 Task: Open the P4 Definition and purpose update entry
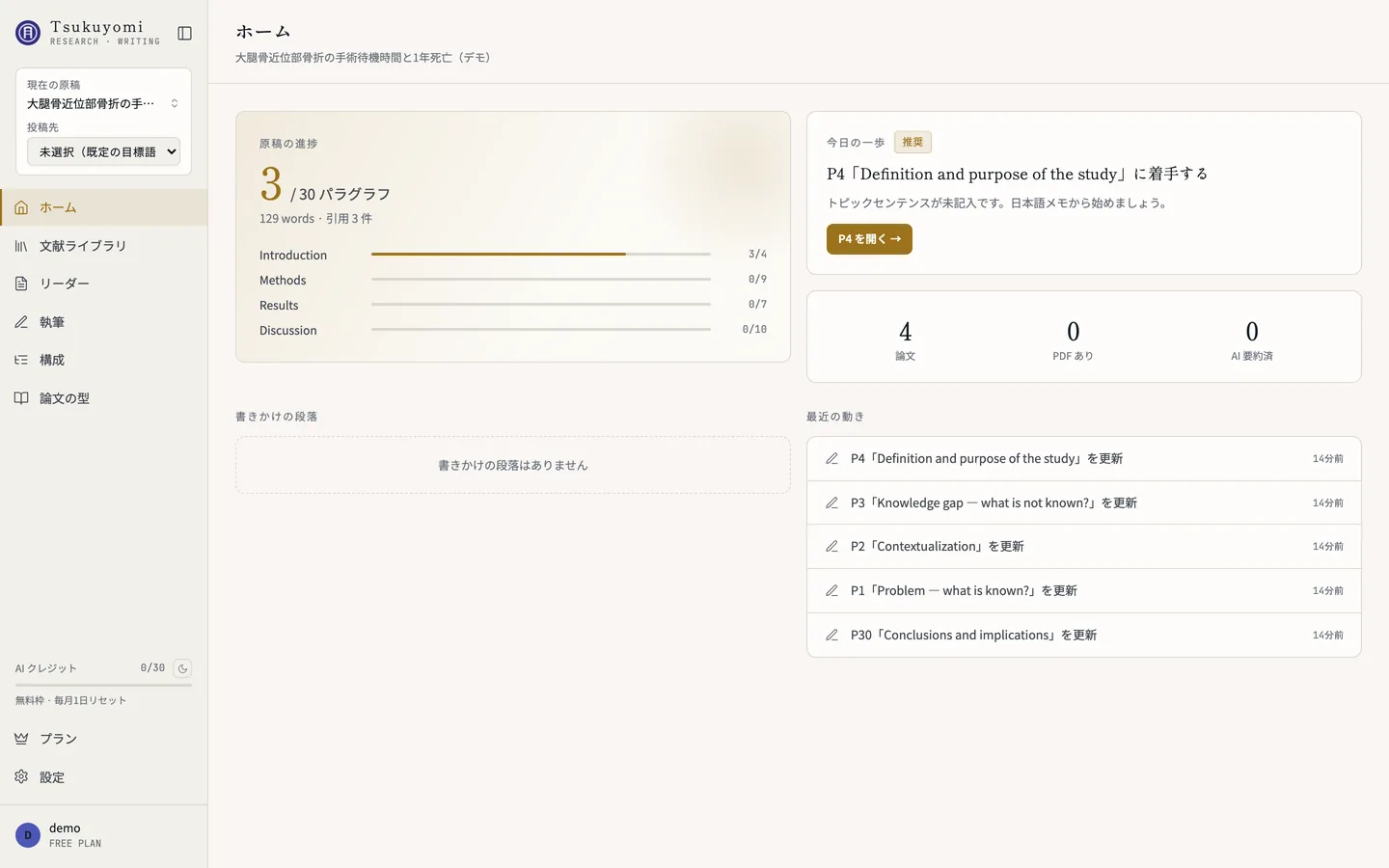(1083, 458)
